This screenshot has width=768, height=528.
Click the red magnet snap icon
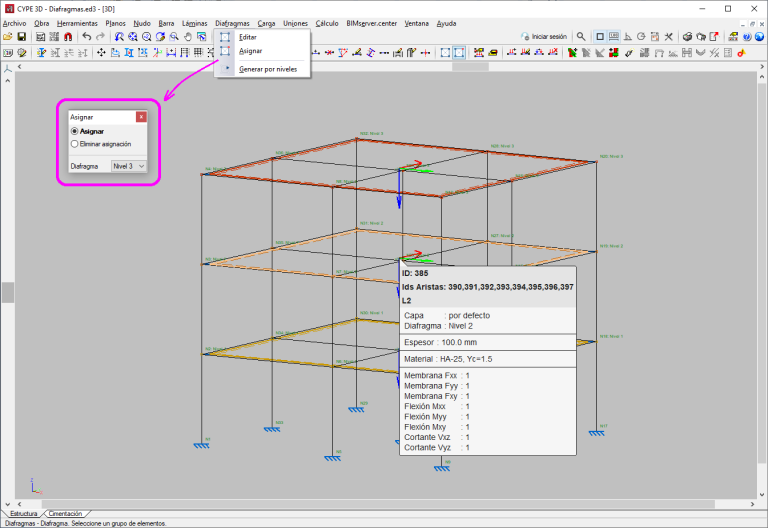(x=67, y=36)
